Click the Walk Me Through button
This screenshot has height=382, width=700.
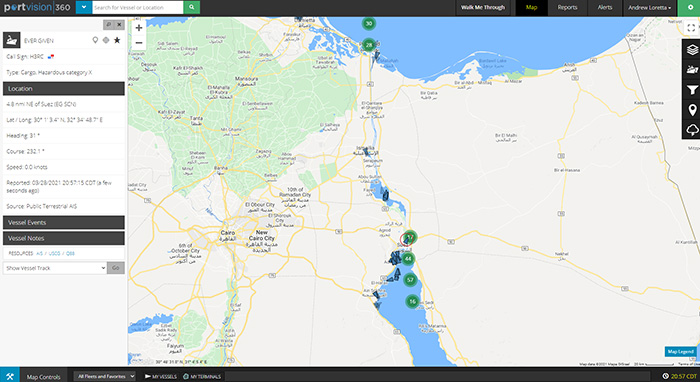[483, 8]
